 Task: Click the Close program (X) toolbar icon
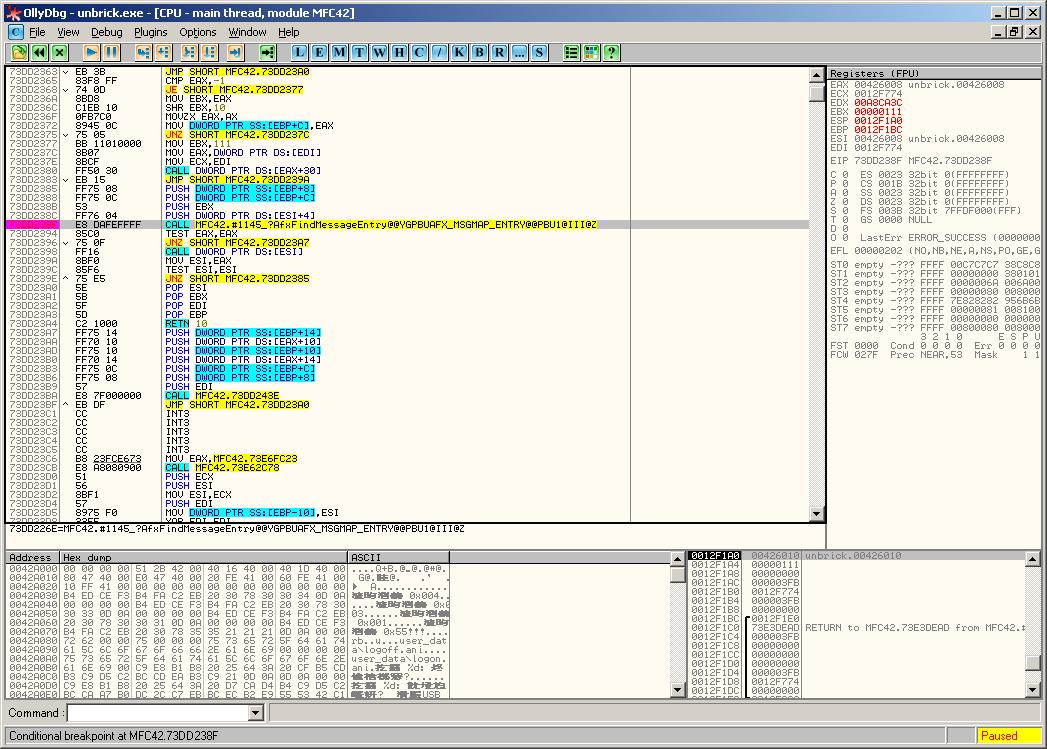59,52
